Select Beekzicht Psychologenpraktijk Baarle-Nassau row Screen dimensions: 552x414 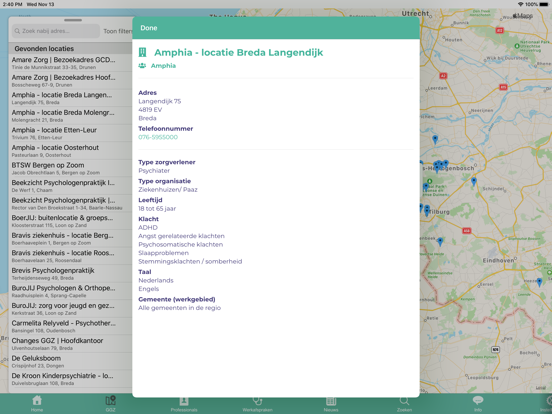point(70,203)
